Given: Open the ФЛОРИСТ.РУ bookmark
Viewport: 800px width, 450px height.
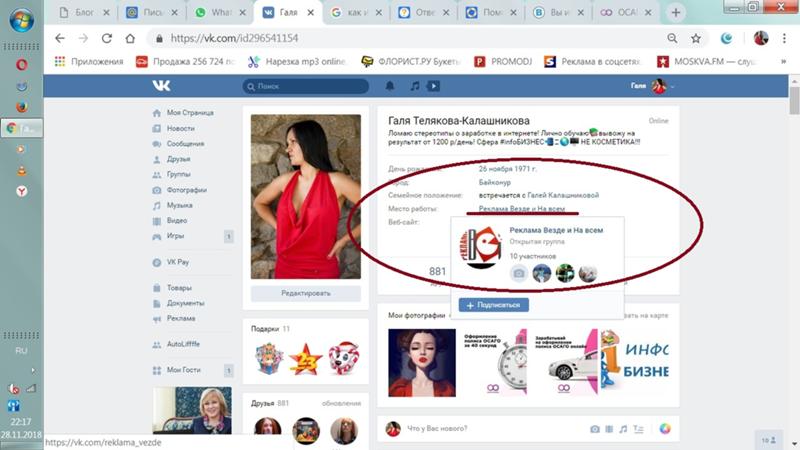Looking at the screenshot, I should (x=411, y=61).
